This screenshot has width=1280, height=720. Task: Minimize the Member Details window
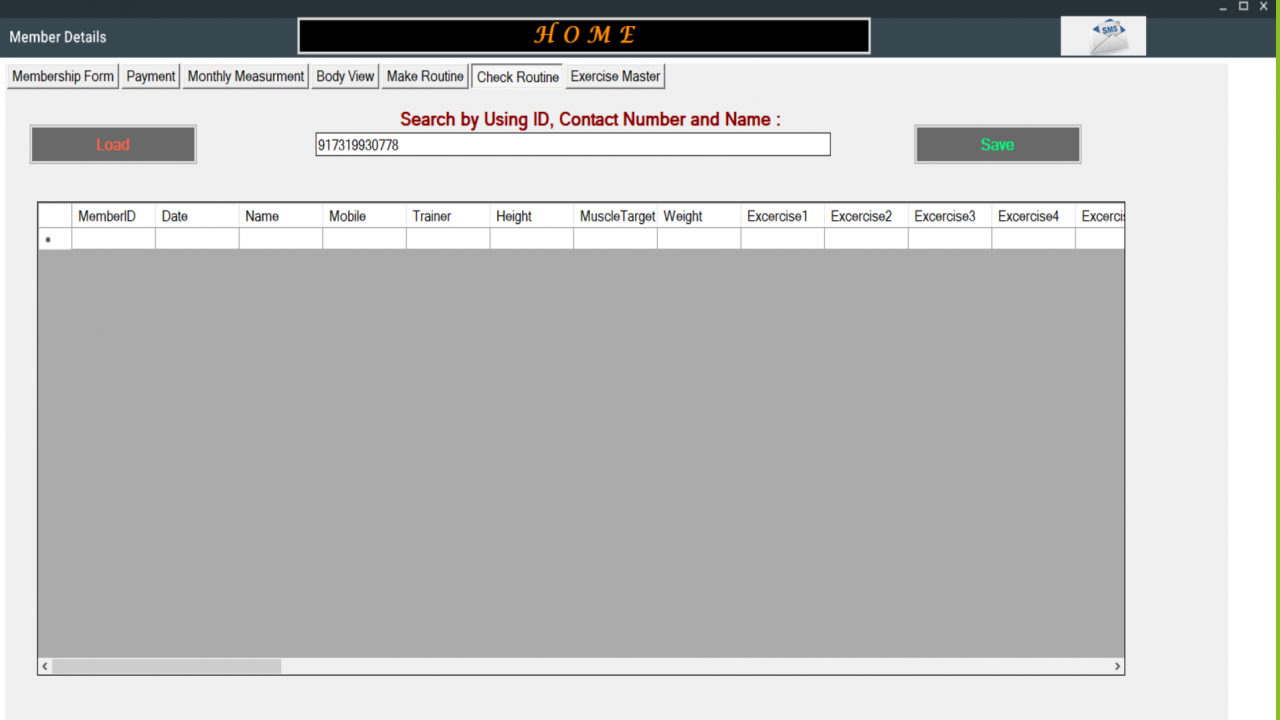[1223, 7]
